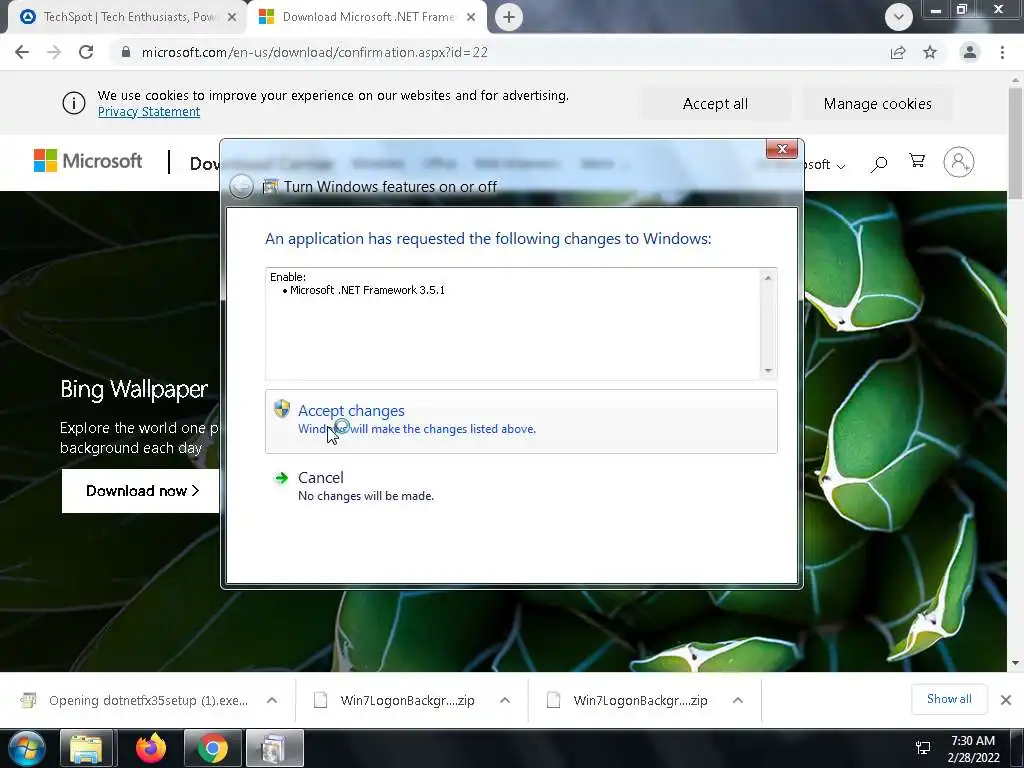Click Chrome icon in the taskbar
The height and width of the screenshot is (768, 1024).
[x=212, y=748]
